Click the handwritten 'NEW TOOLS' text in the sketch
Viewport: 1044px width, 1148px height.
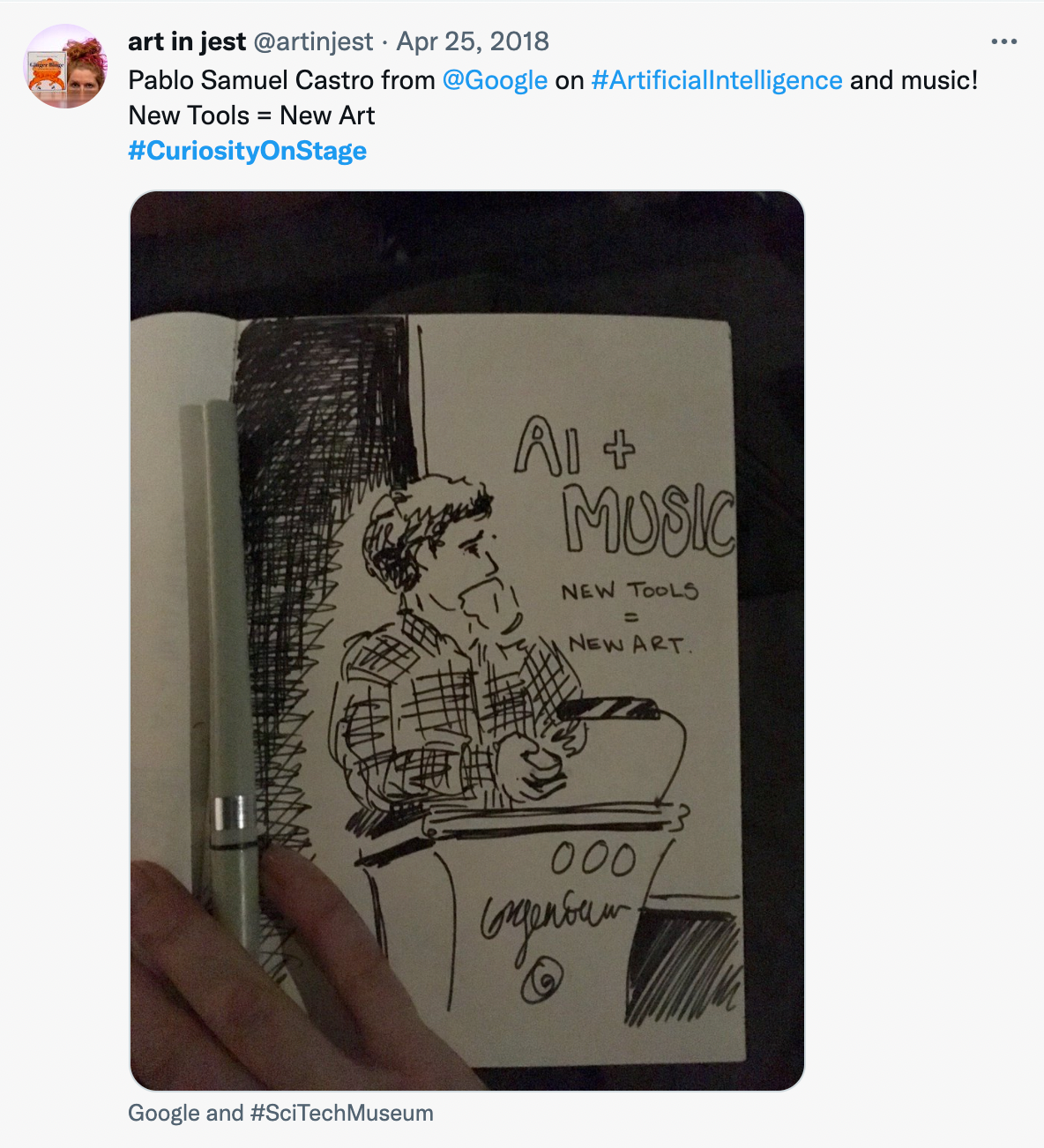click(630, 591)
